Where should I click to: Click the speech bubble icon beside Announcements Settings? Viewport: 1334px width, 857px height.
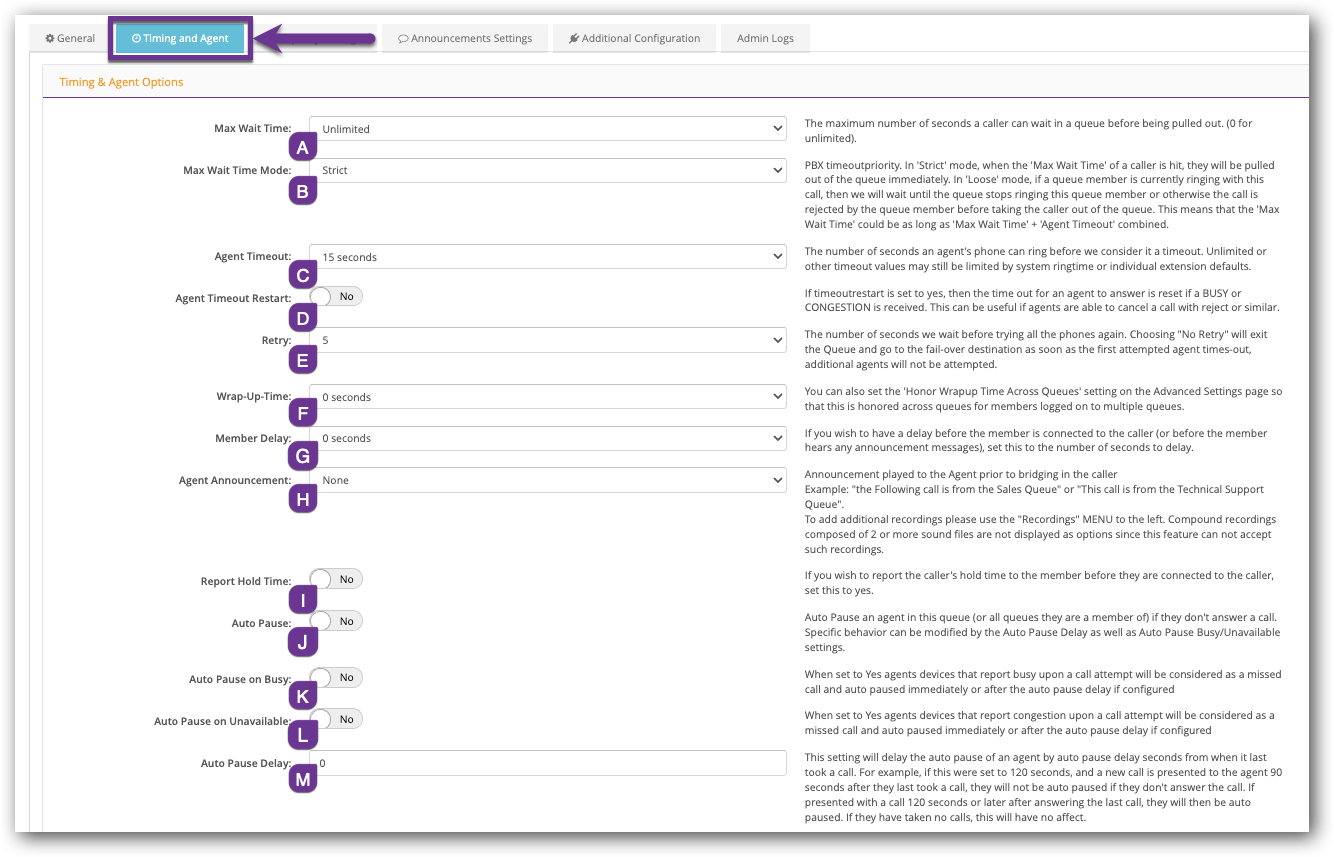click(404, 38)
